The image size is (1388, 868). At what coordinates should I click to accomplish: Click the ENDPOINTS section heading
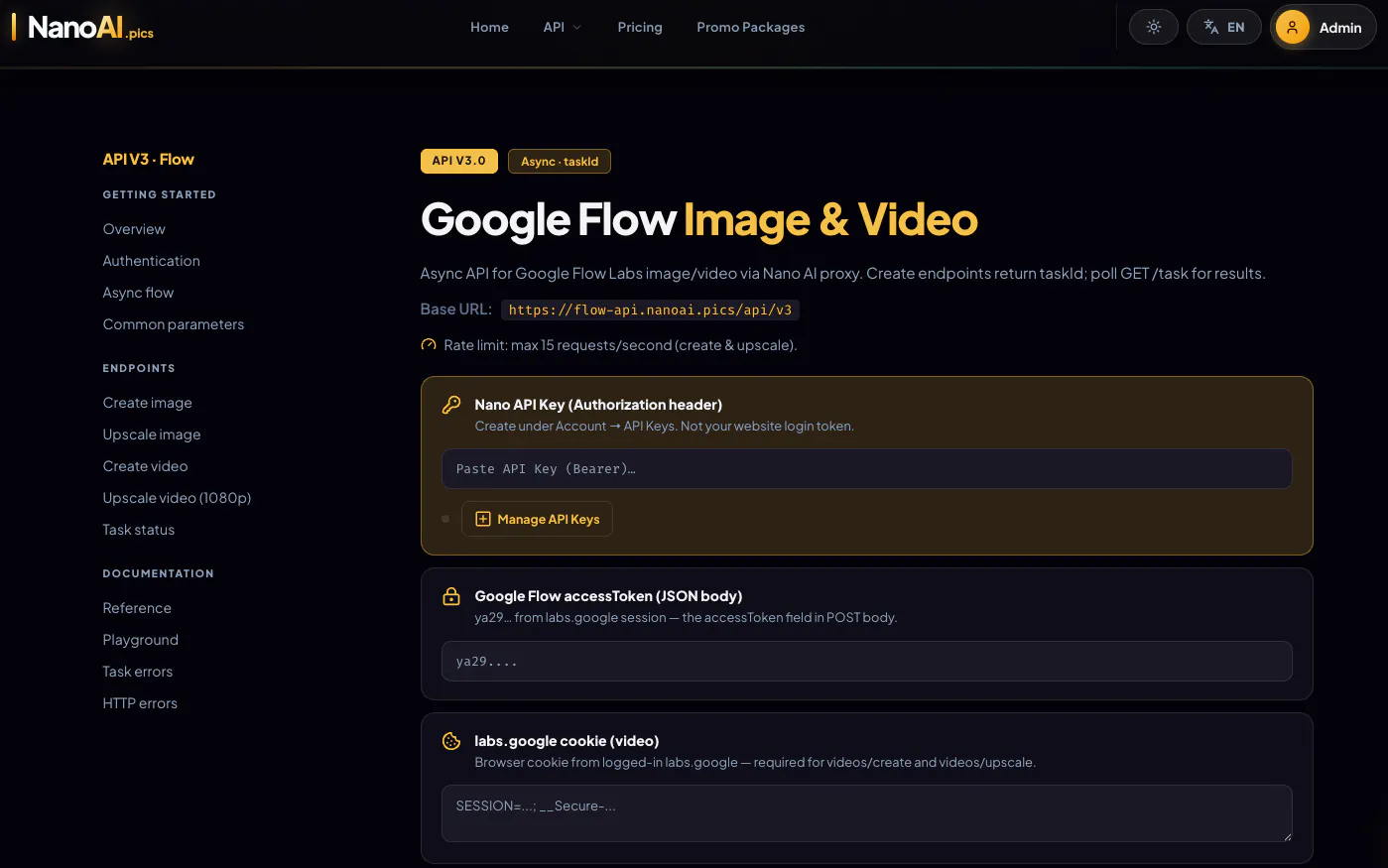(139, 368)
